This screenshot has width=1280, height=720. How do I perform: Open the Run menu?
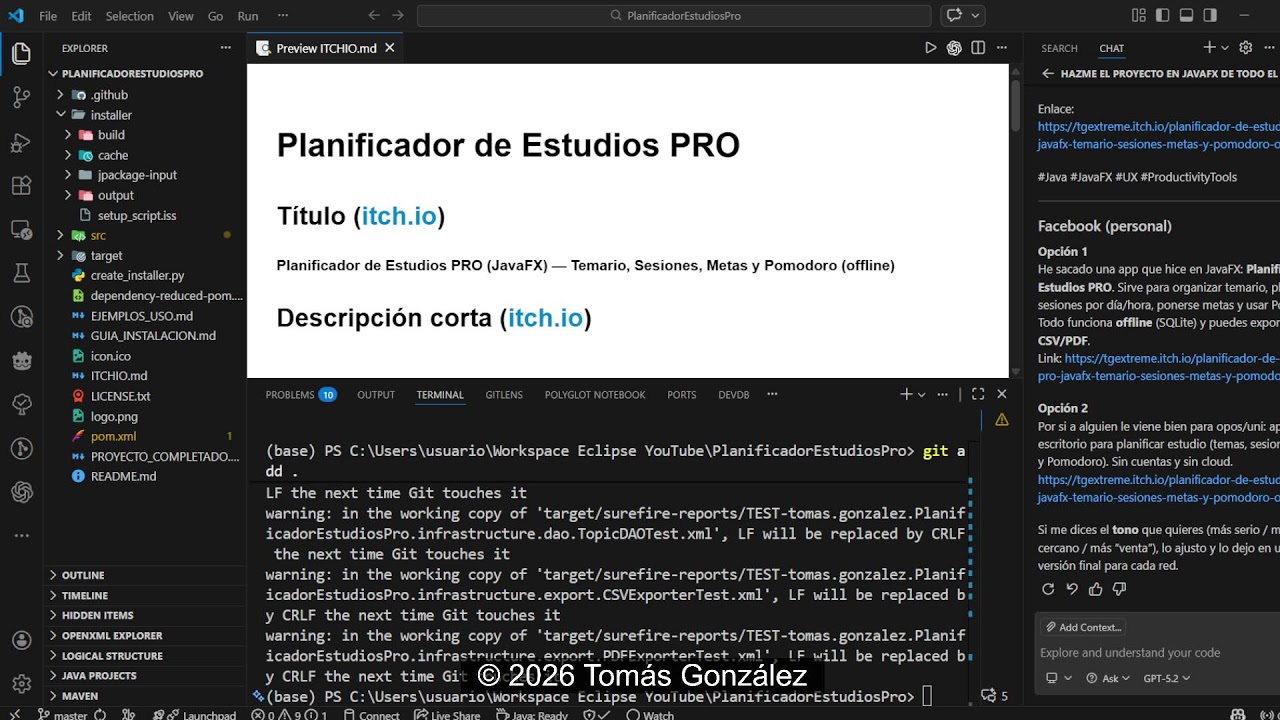248,16
